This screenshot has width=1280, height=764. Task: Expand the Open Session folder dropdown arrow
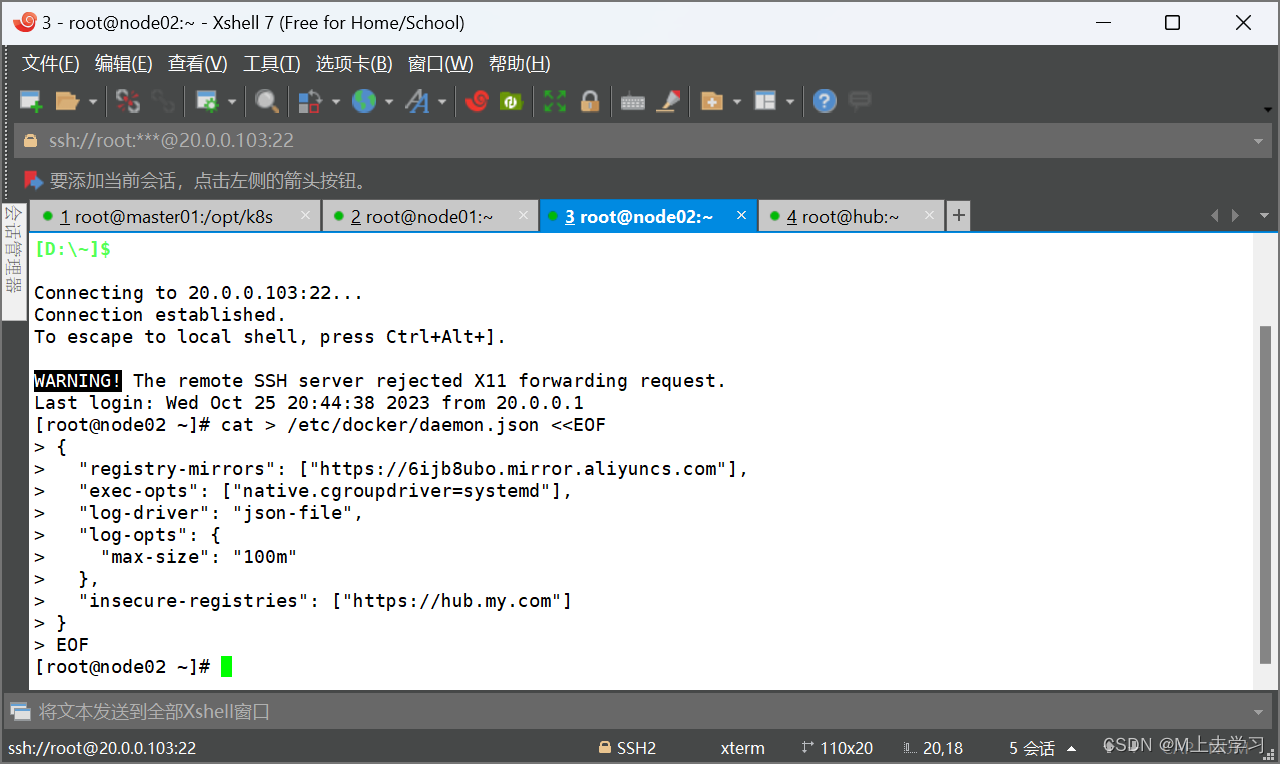[93, 101]
